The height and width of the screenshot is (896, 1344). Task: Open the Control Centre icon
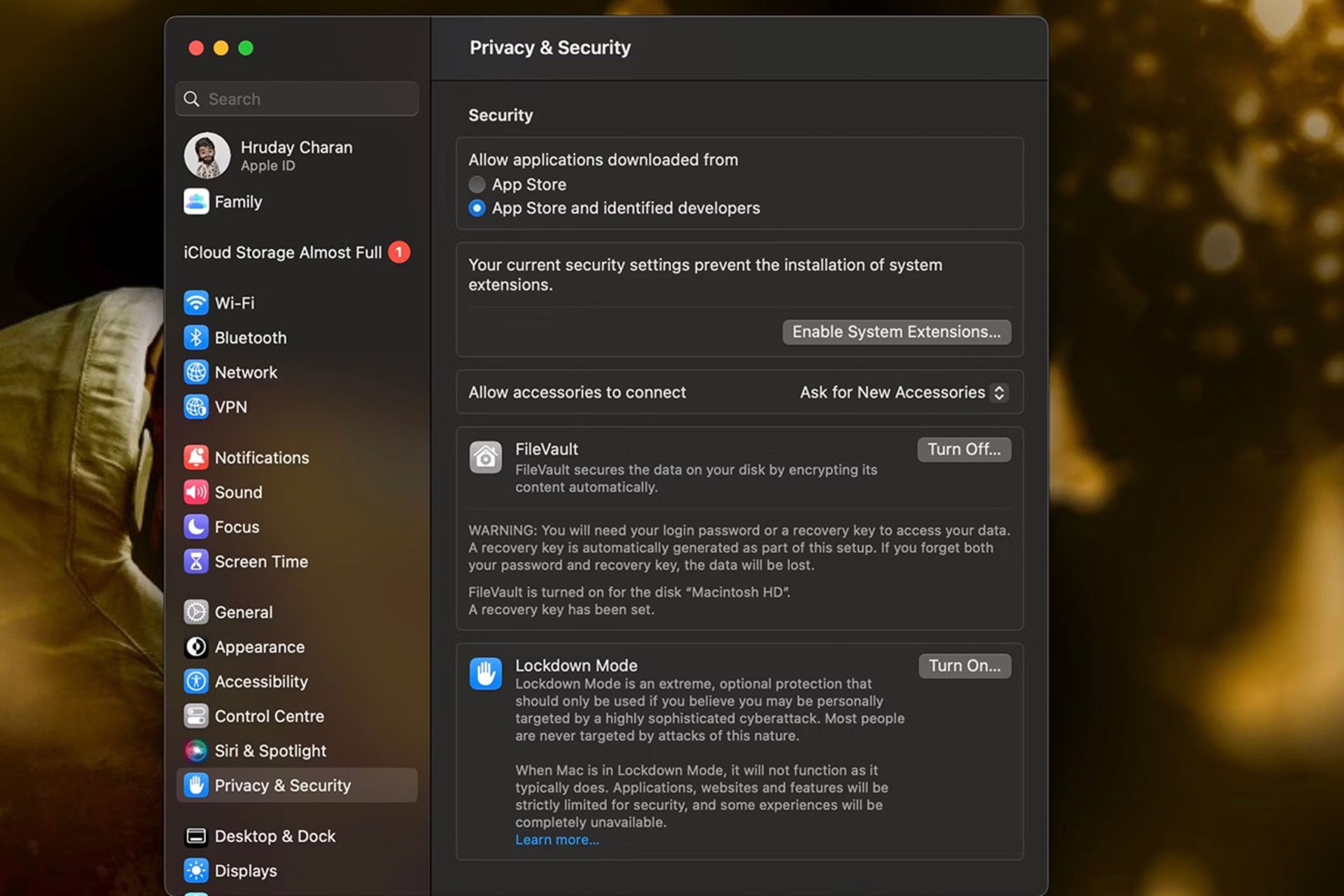[196, 716]
